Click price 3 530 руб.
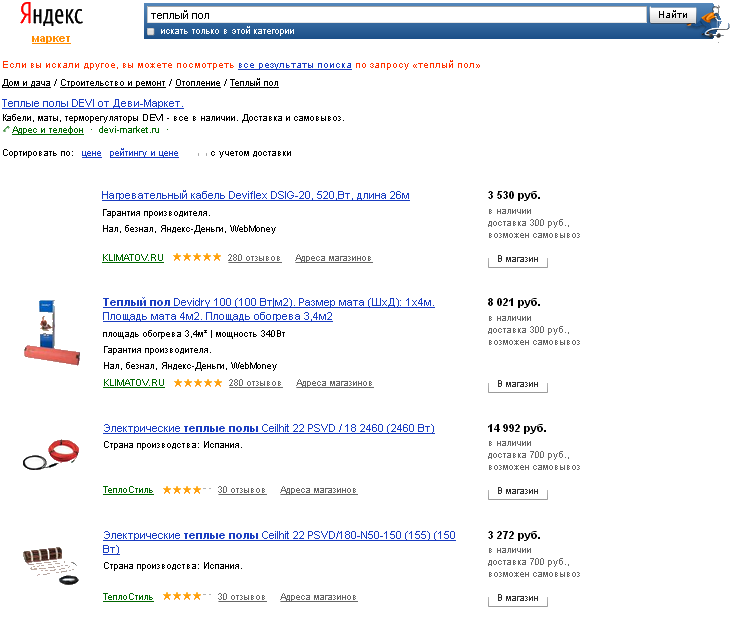Viewport: 741px width, 631px height. click(514, 195)
